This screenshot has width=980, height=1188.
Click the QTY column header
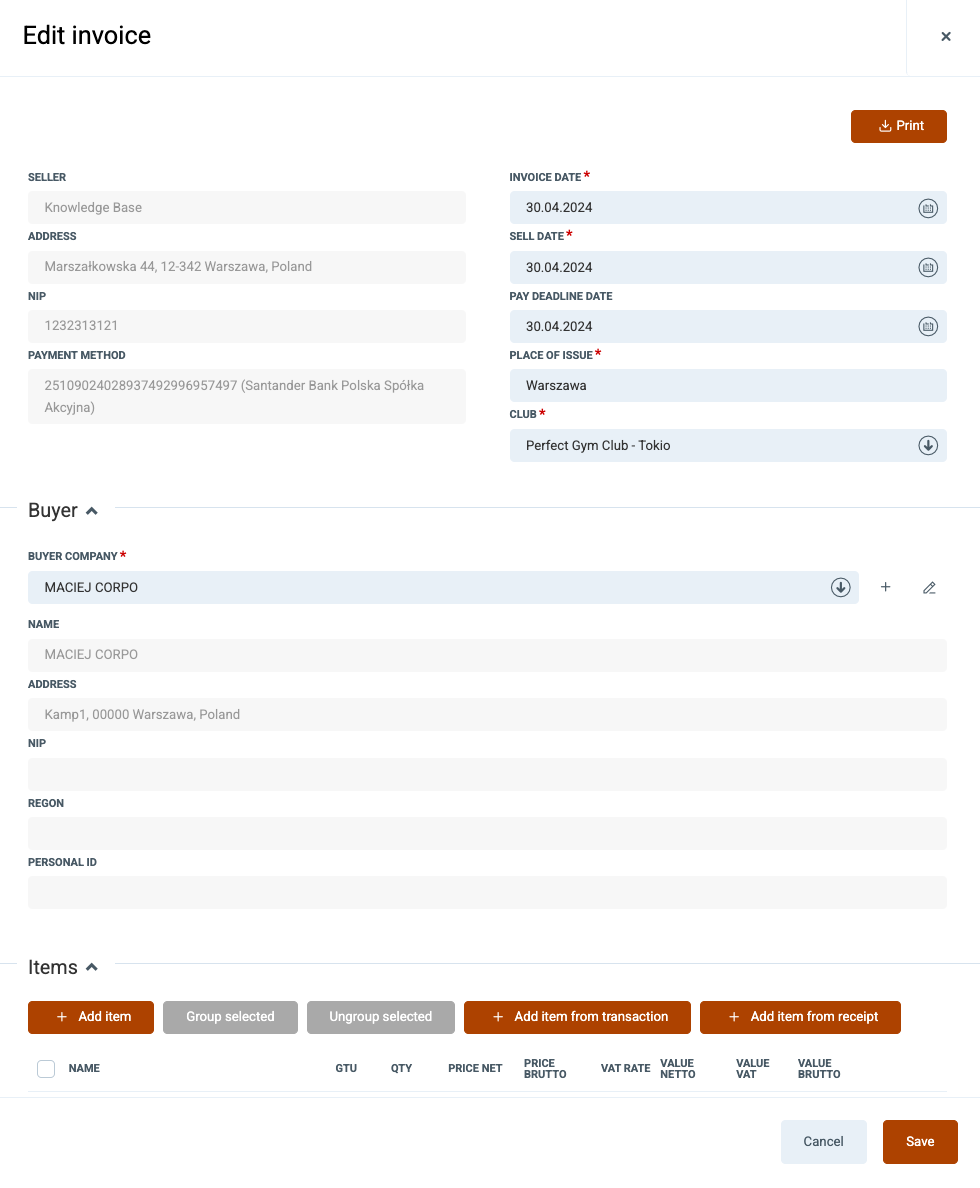point(402,1068)
